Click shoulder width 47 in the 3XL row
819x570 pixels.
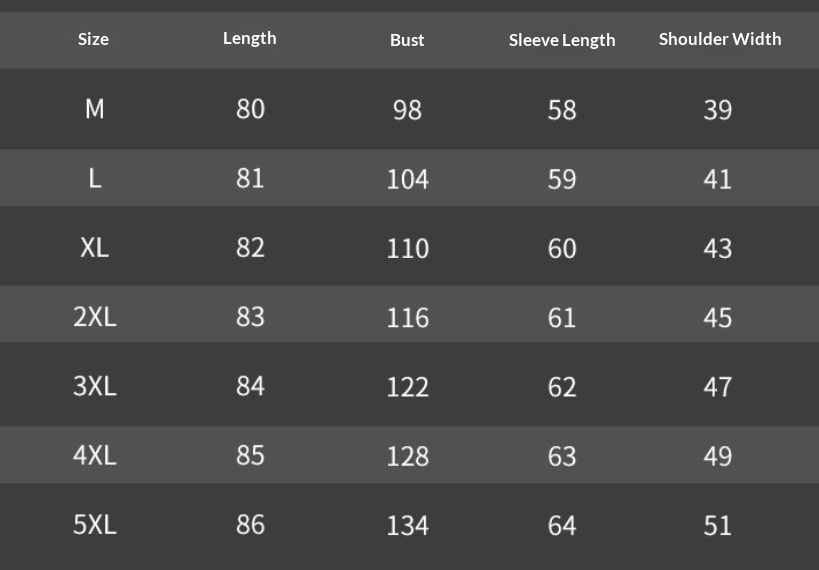coord(718,387)
